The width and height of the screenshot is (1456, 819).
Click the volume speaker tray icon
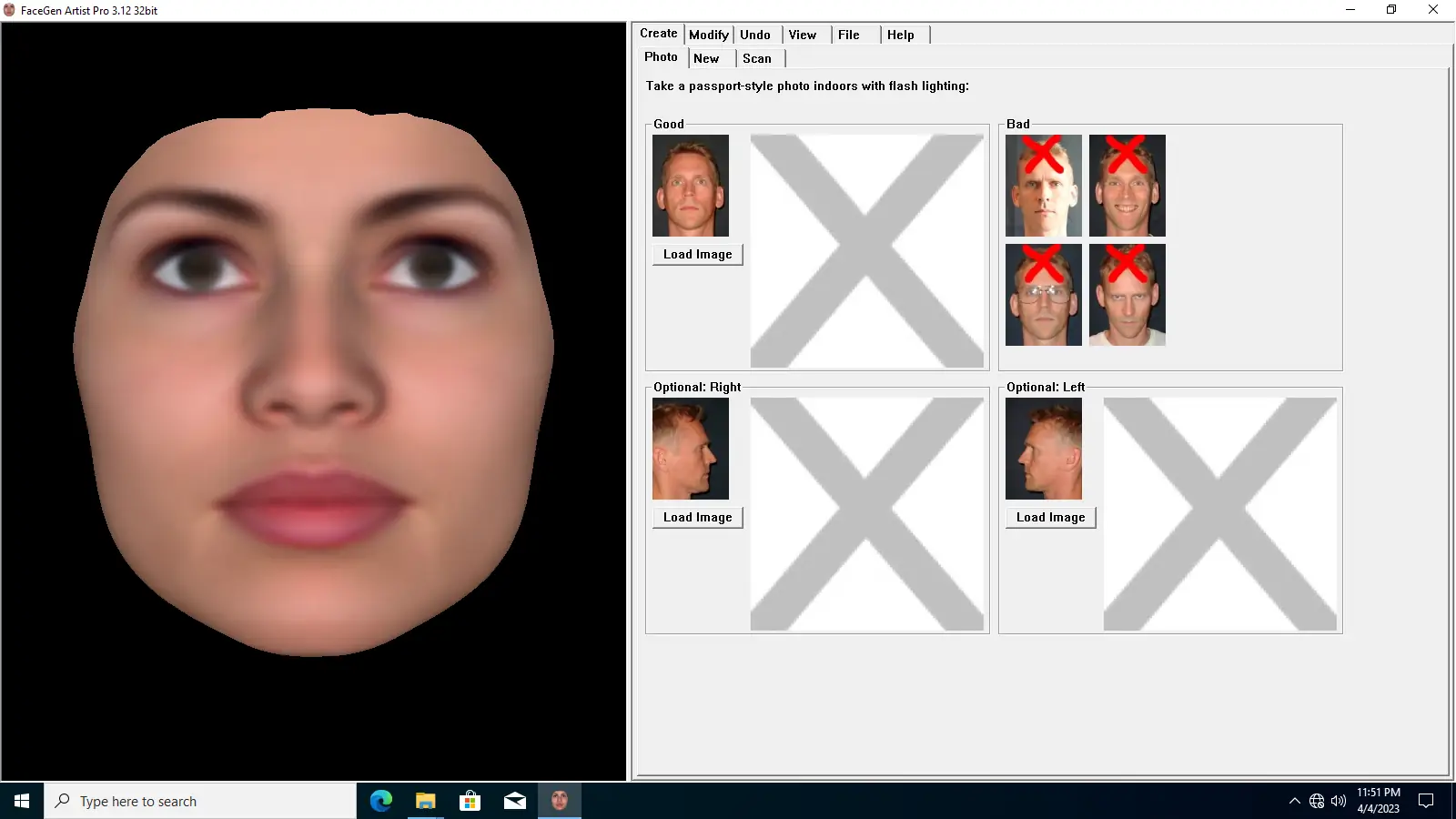point(1339,801)
